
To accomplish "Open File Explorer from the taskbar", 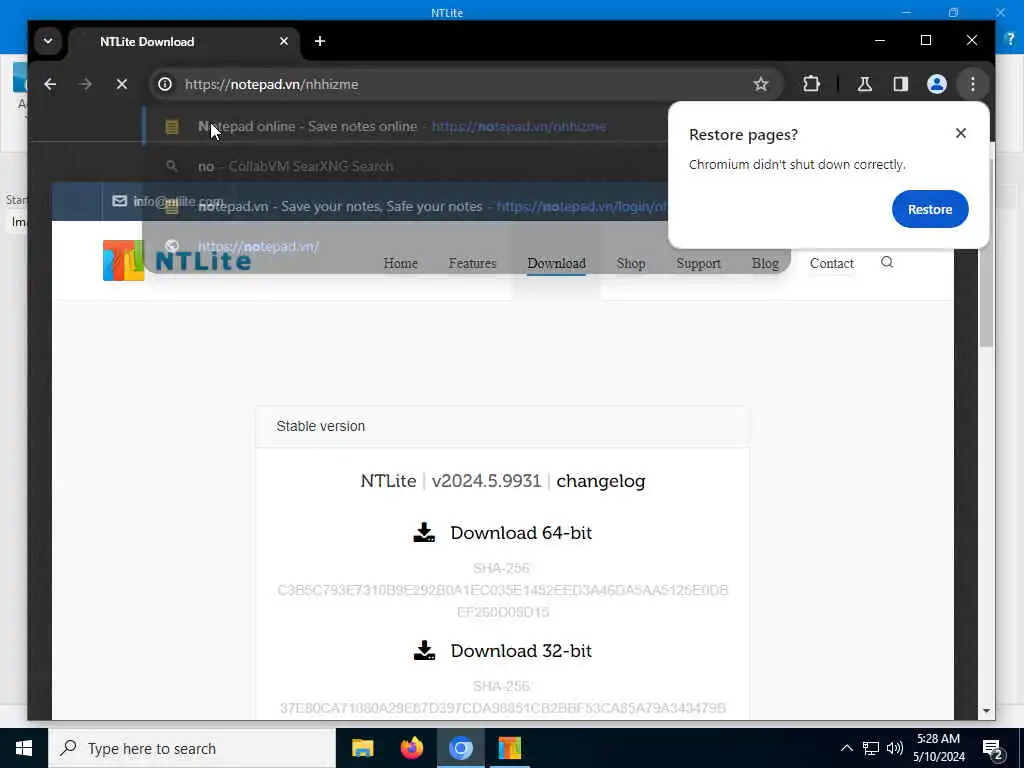I will point(362,748).
